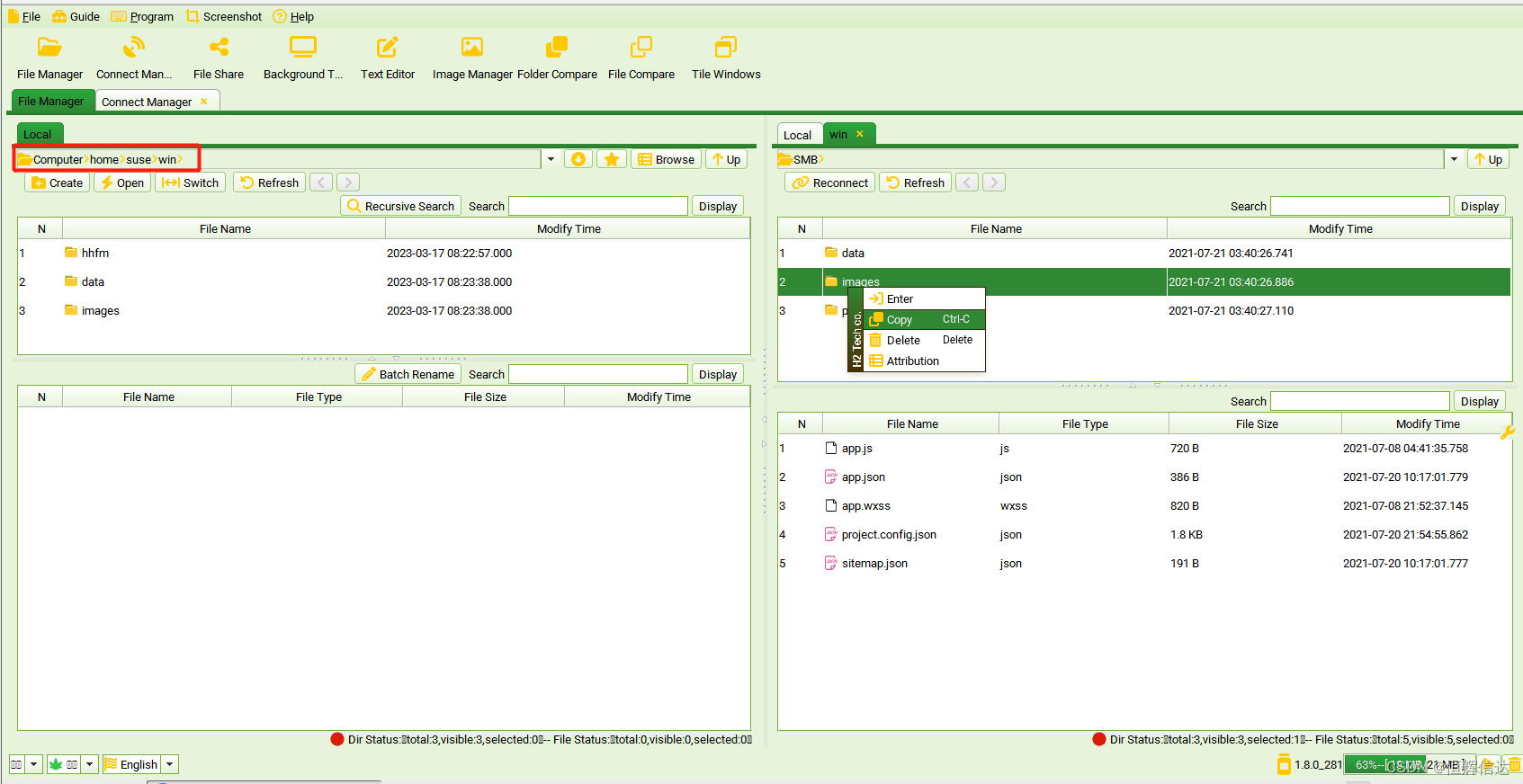Click the 'suse' segment in local path
Viewport: 1523px width, 784px height.
pyautogui.click(x=139, y=159)
